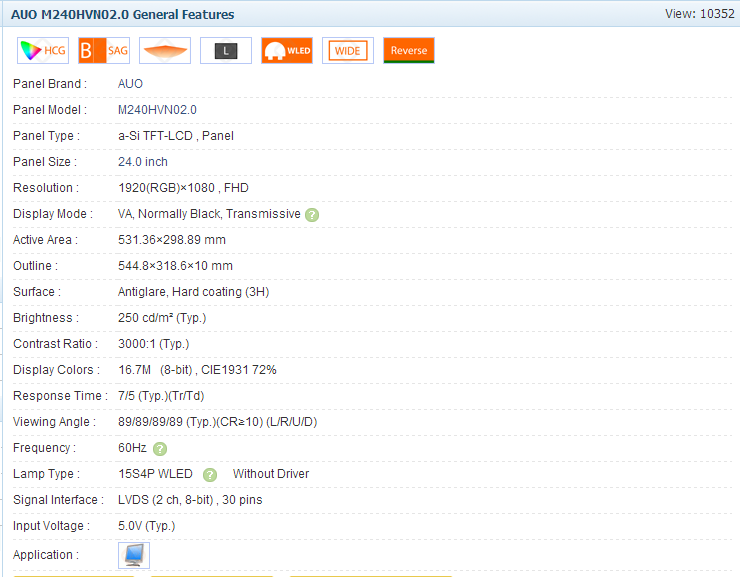Viewport: 740px width, 577px height.
Task: Click 'Antiglare, Hard coating (3H)' surface value
Action: click(193, 292)
